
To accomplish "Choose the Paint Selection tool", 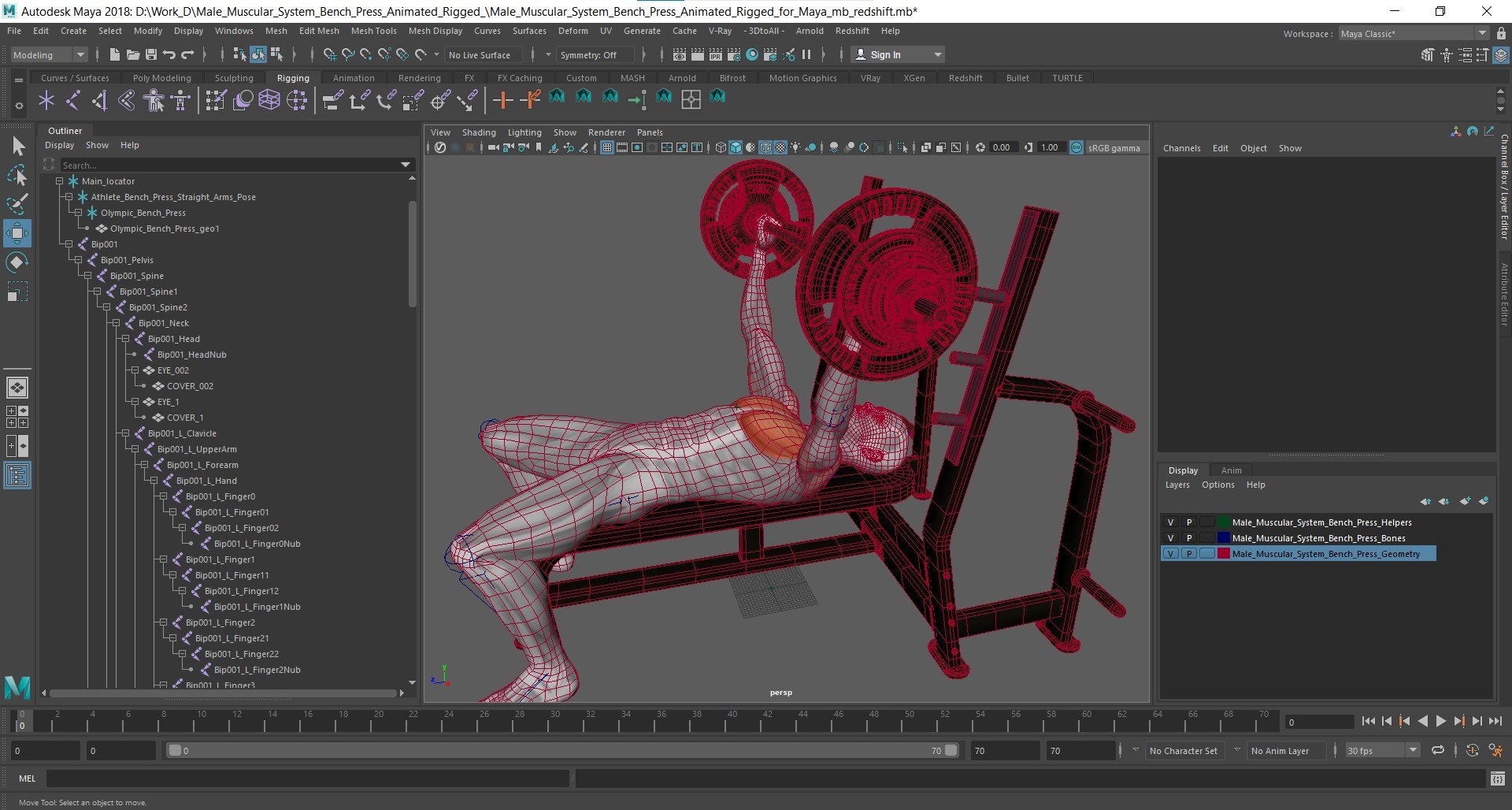I will (x=17, y=204).
